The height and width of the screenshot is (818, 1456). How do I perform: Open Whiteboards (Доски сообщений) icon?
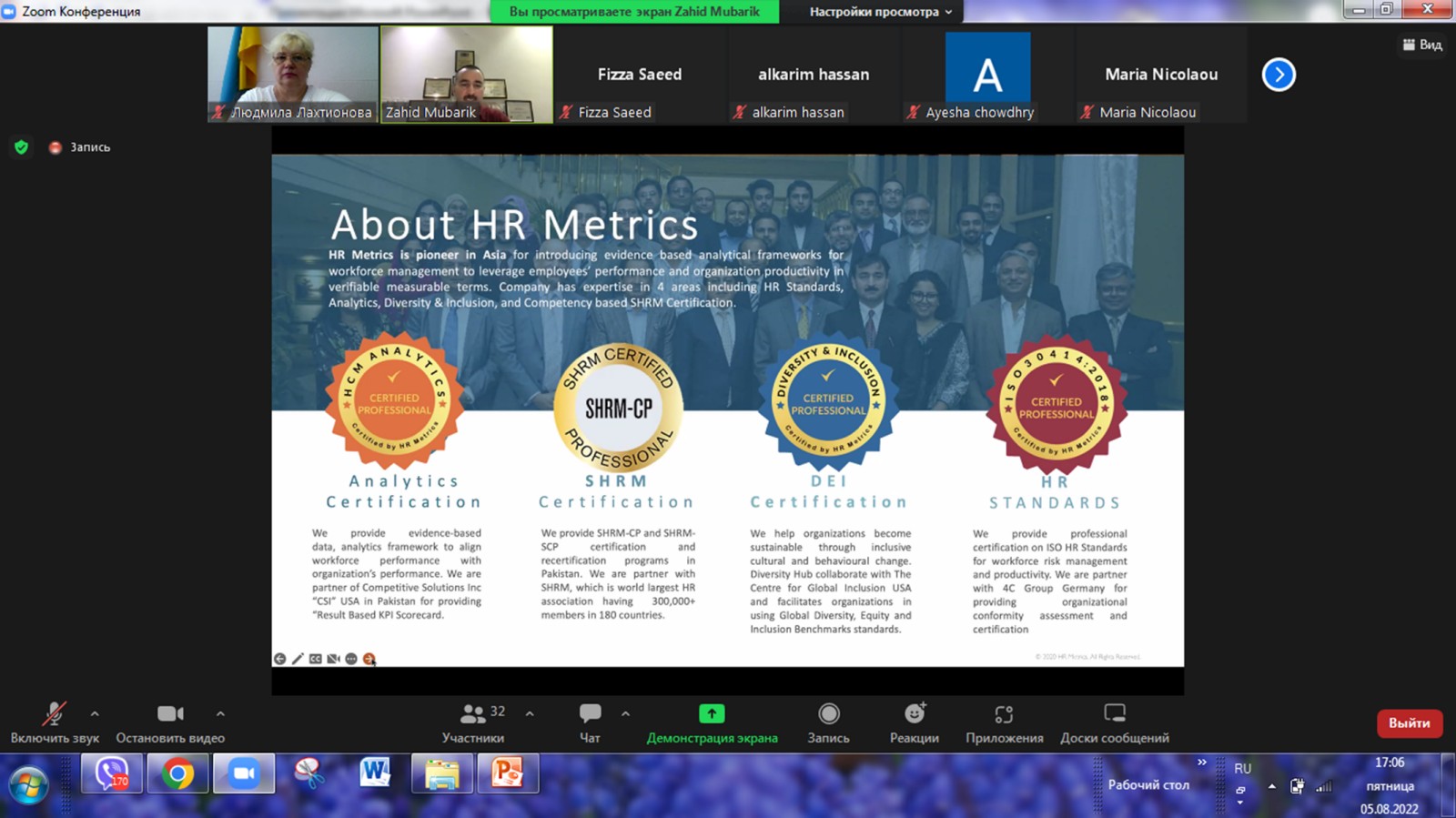tap(1114, 714)
